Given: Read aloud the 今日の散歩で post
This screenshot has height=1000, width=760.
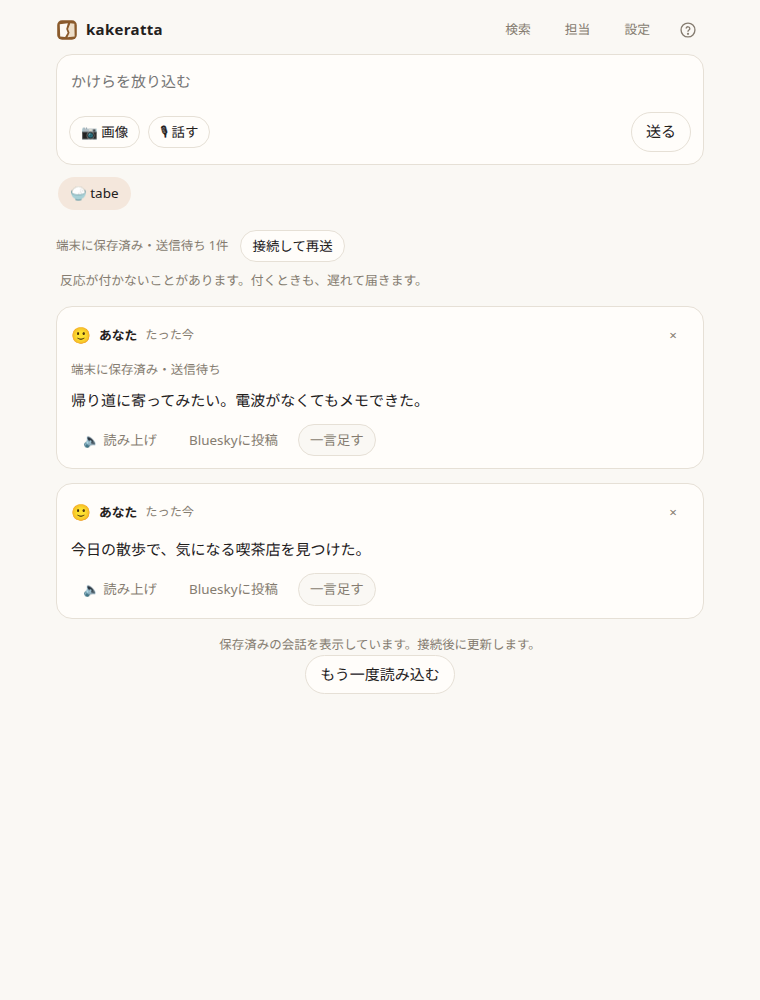Looking at the screenshot, I should pos(120,590).
